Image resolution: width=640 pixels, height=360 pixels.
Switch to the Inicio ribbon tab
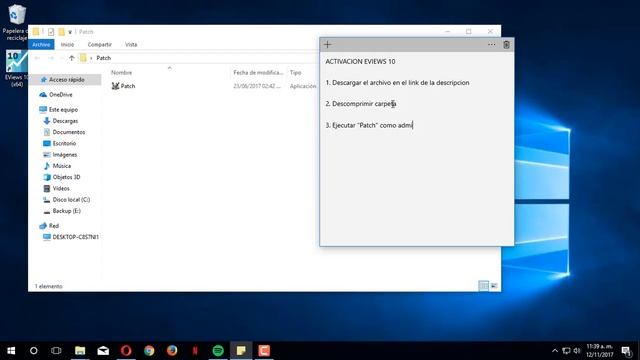coord(67,44)
